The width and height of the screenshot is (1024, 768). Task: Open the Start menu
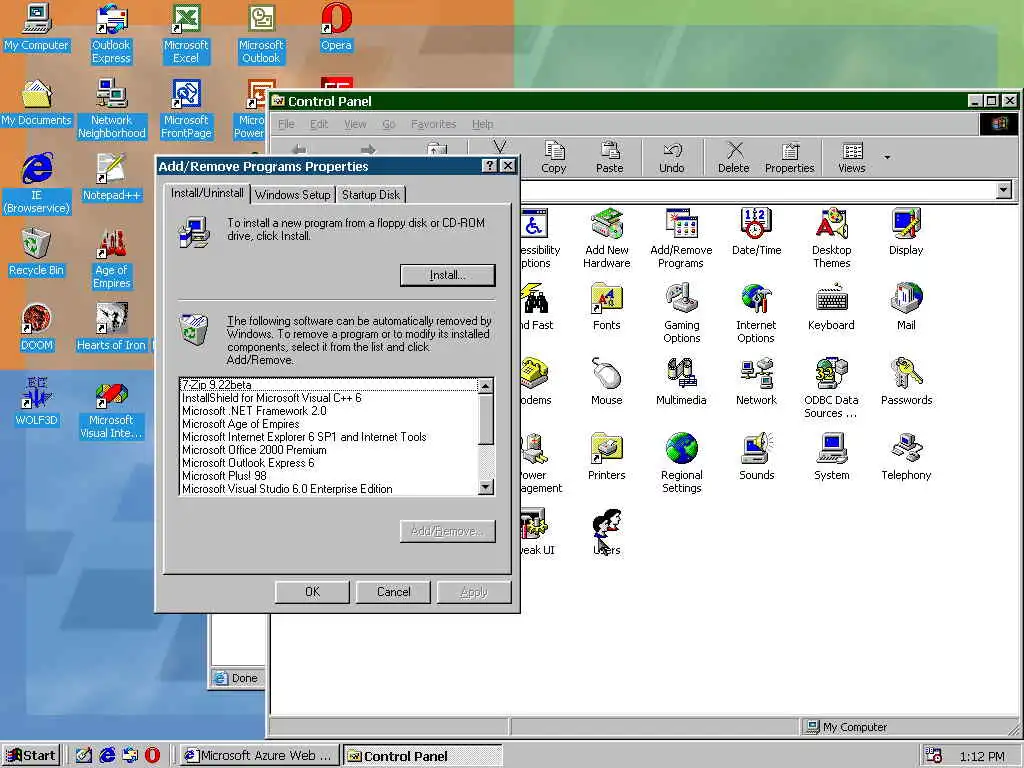pyautogui.click(x=31, y=756)
